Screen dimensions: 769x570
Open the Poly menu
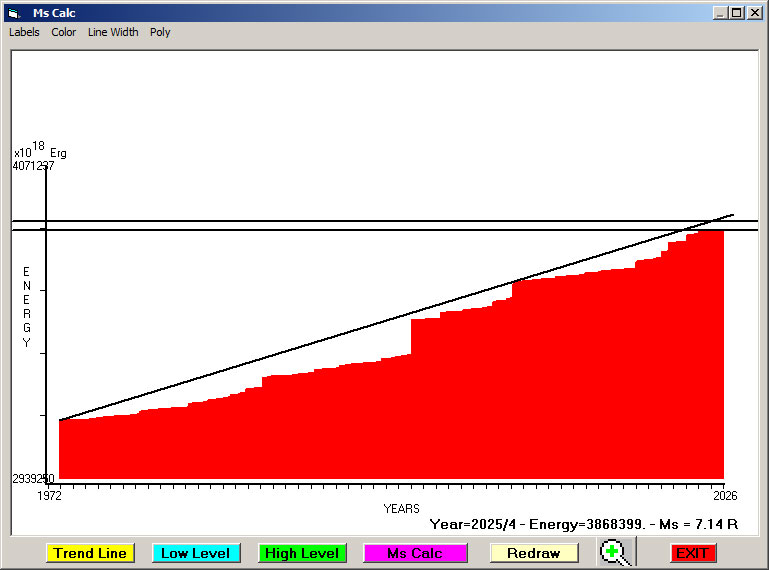[x=160, y=32]
